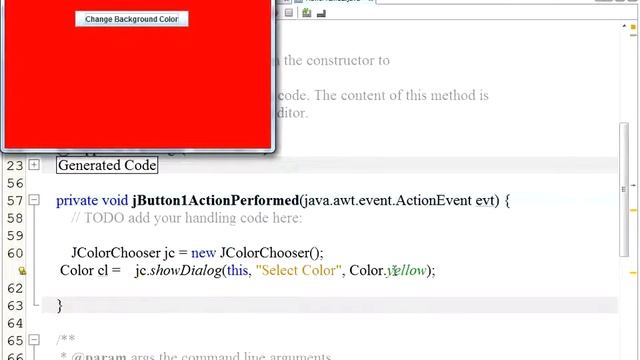
Task: Click the 'private void' keywords on line 57
Action: click(x=92, y=200)
